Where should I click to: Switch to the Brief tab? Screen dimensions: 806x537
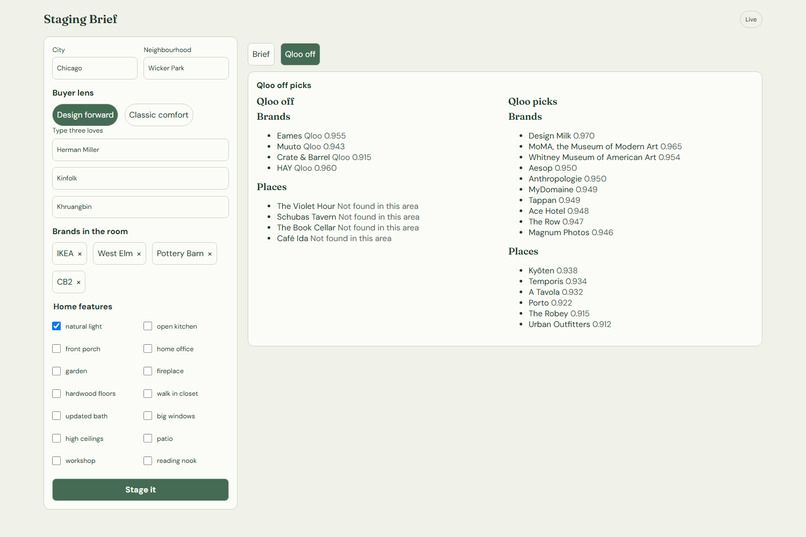point(261,54)
